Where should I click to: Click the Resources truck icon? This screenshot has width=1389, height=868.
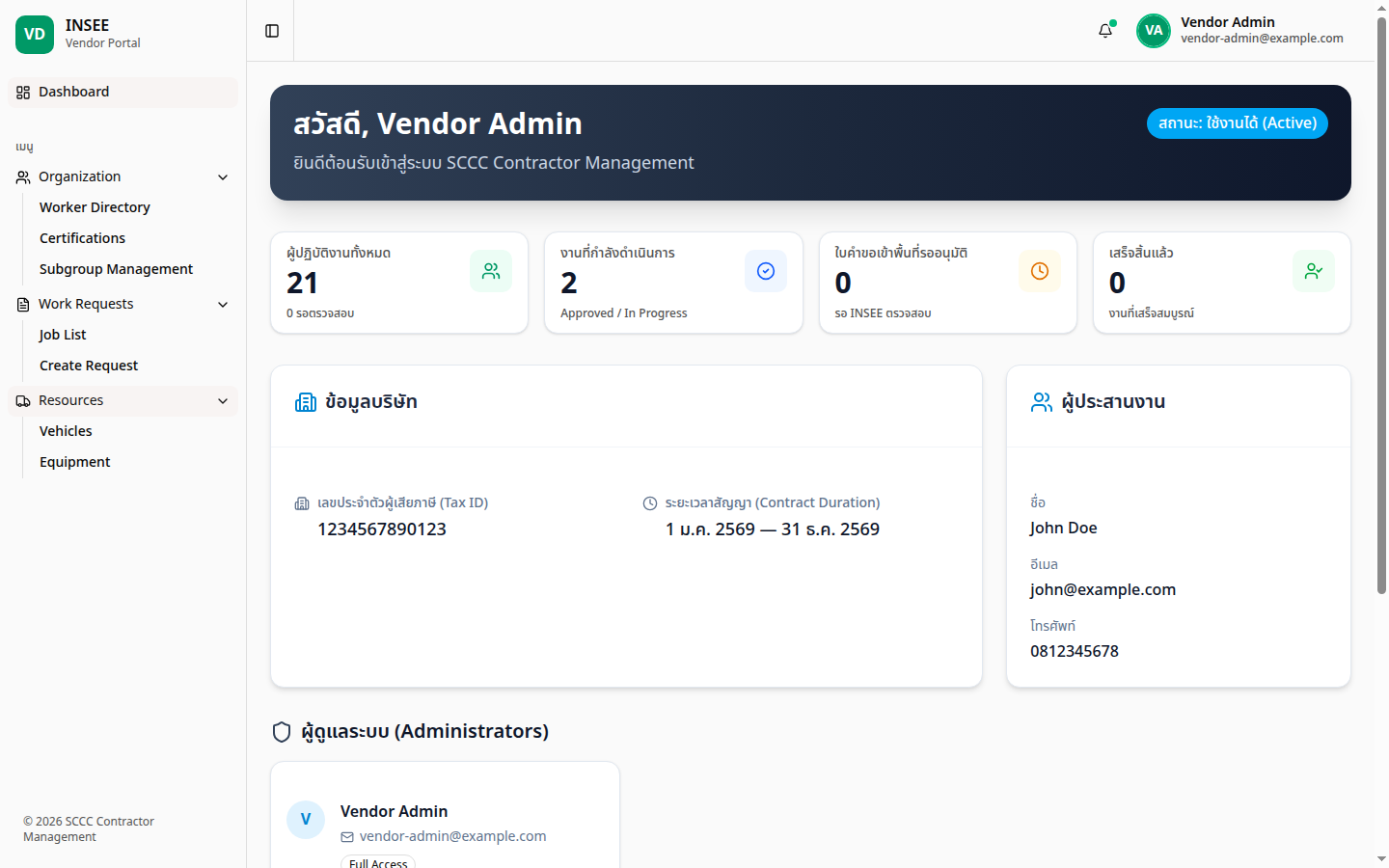tap(23, 401)
